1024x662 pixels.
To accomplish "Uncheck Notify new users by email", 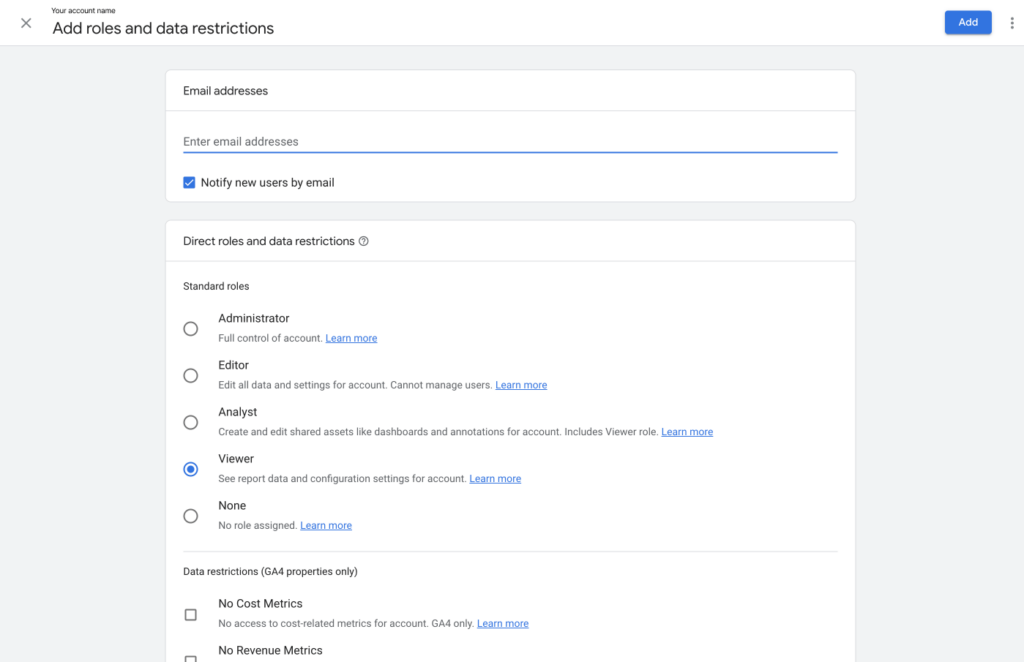I will tap(189, 183).
